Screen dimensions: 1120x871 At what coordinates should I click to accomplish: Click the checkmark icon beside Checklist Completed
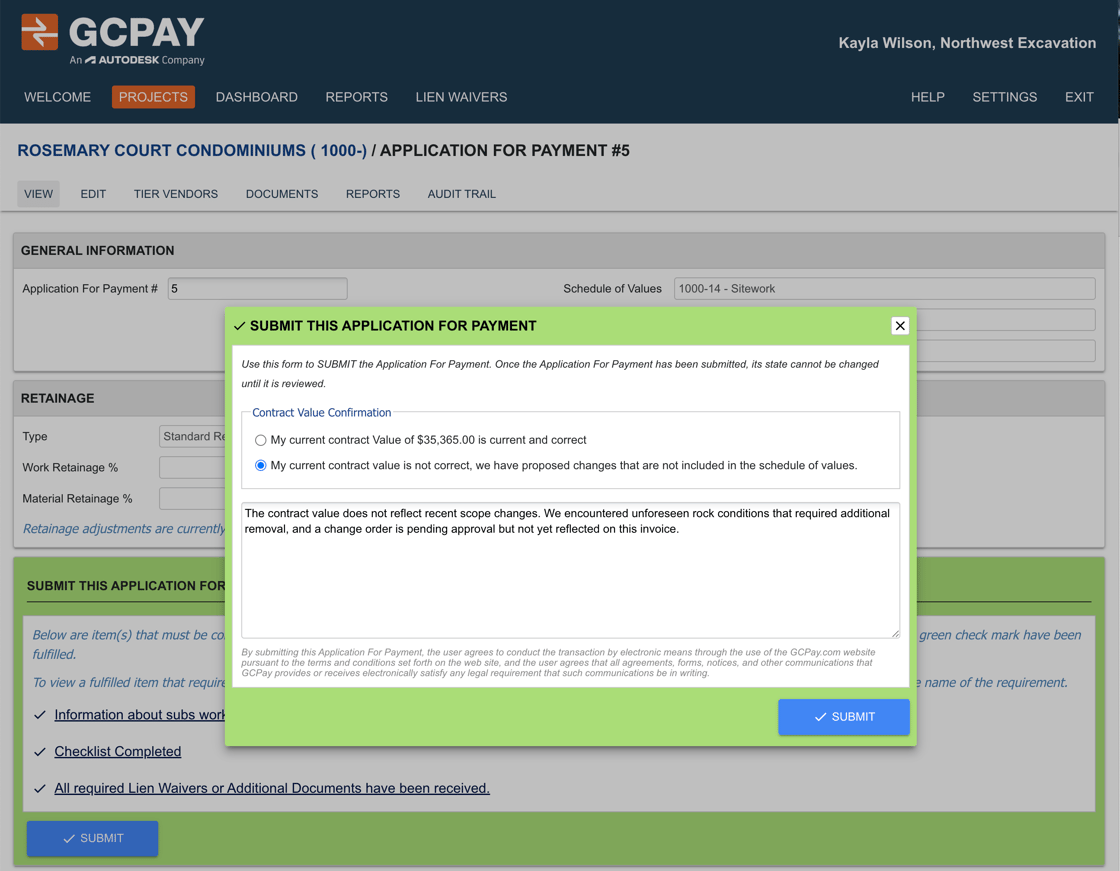tap(40, 752)
